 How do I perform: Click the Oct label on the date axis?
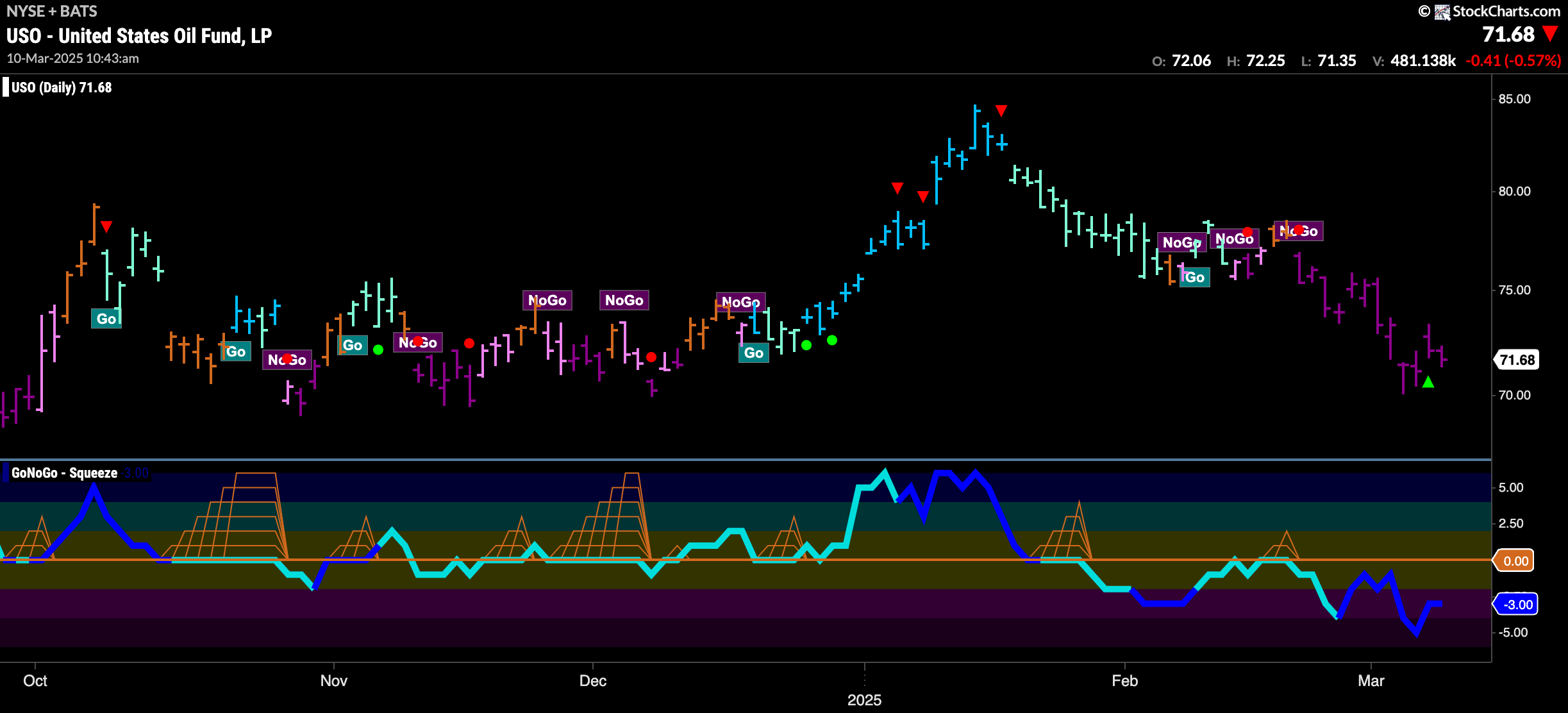coord(35,680)
